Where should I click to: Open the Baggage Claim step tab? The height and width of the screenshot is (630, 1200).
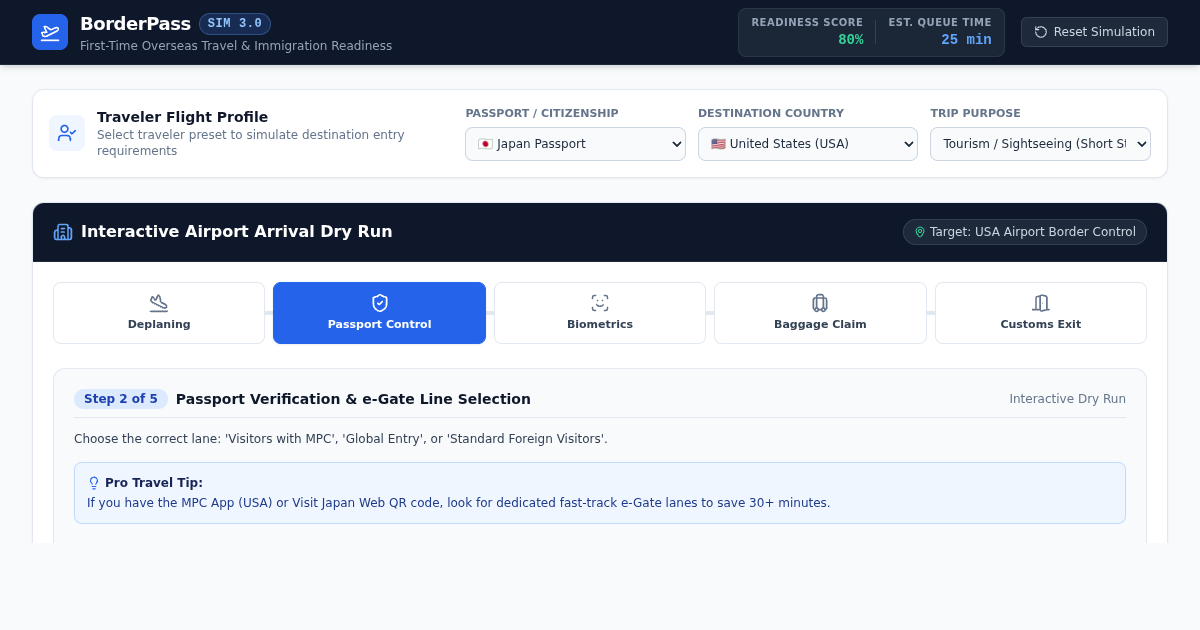[820, 313]
